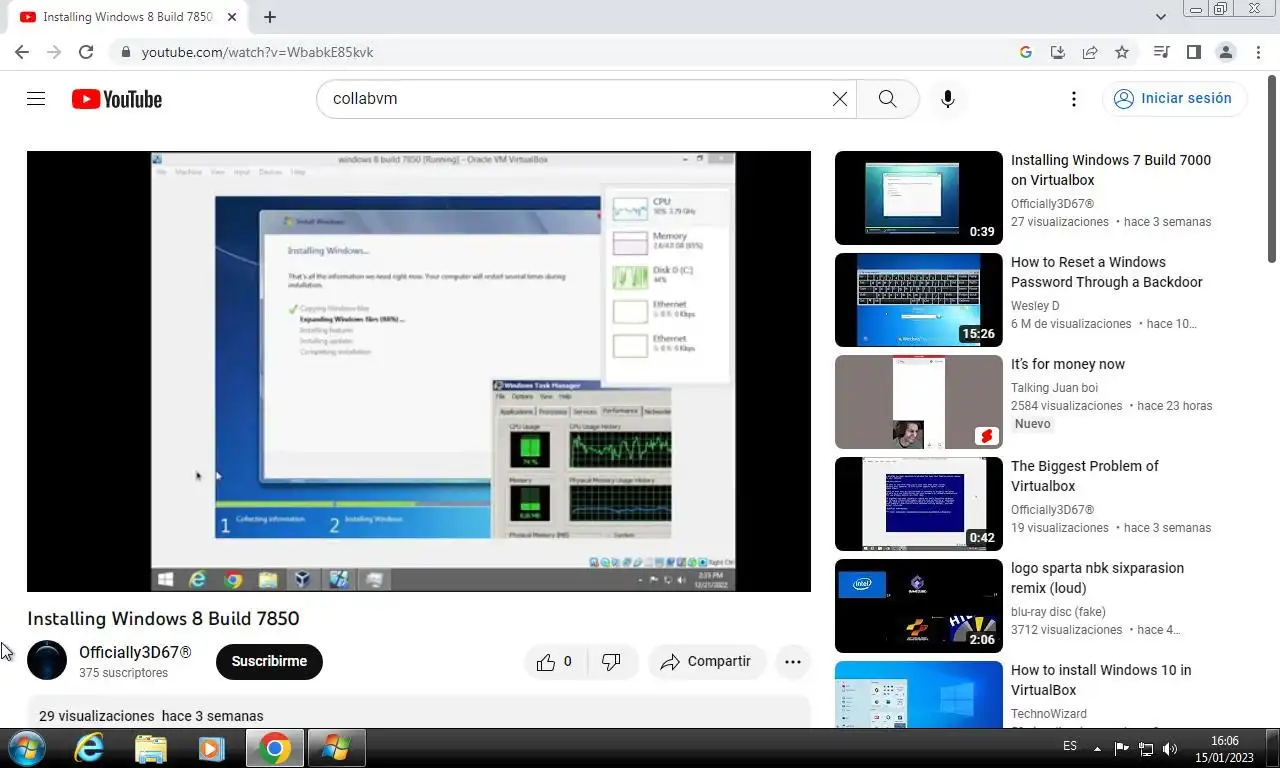This screenshot has width=1280, height=768.
Task: Dislike the video with thumbs down
Action: tap(611, 661)
